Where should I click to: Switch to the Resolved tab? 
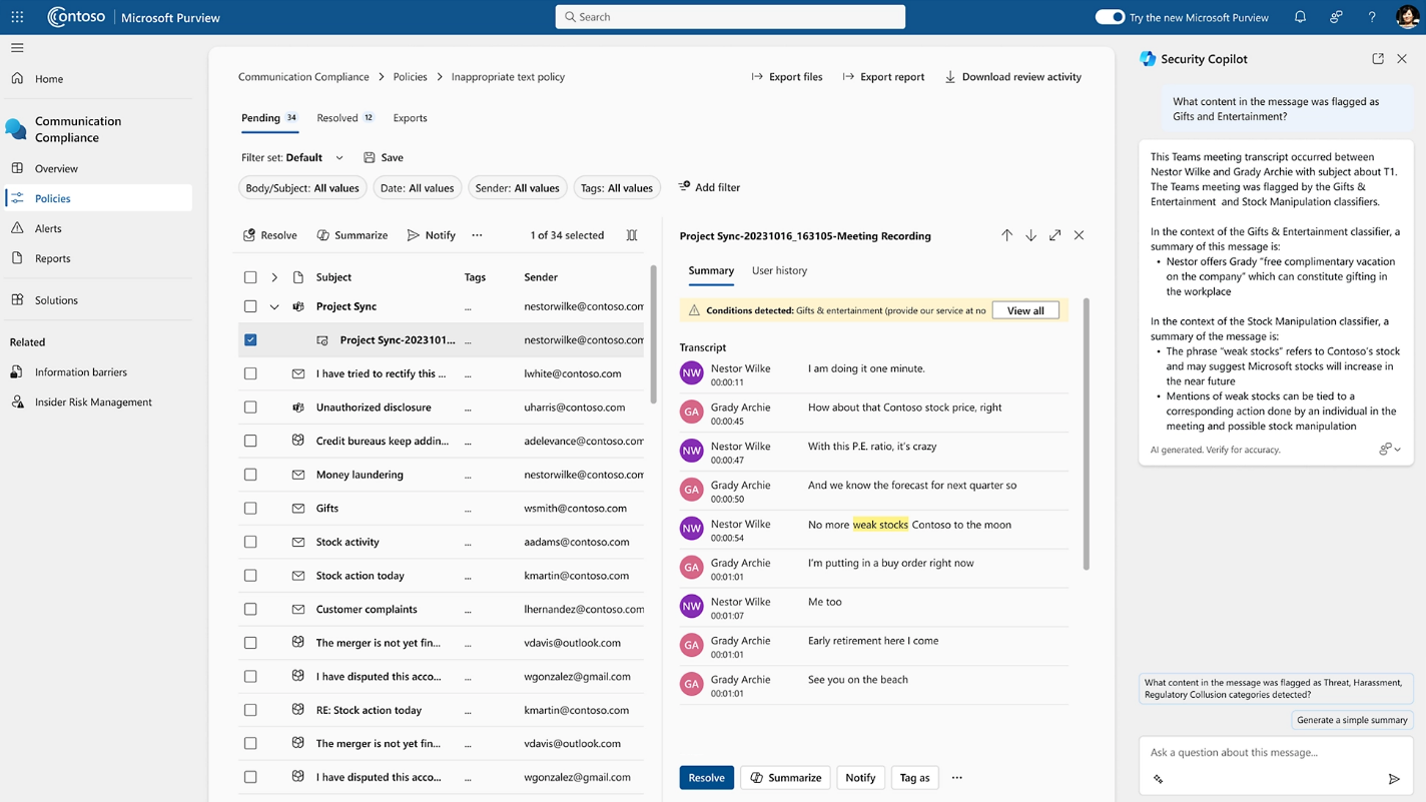pyautogui.click(x=337, y=117)
